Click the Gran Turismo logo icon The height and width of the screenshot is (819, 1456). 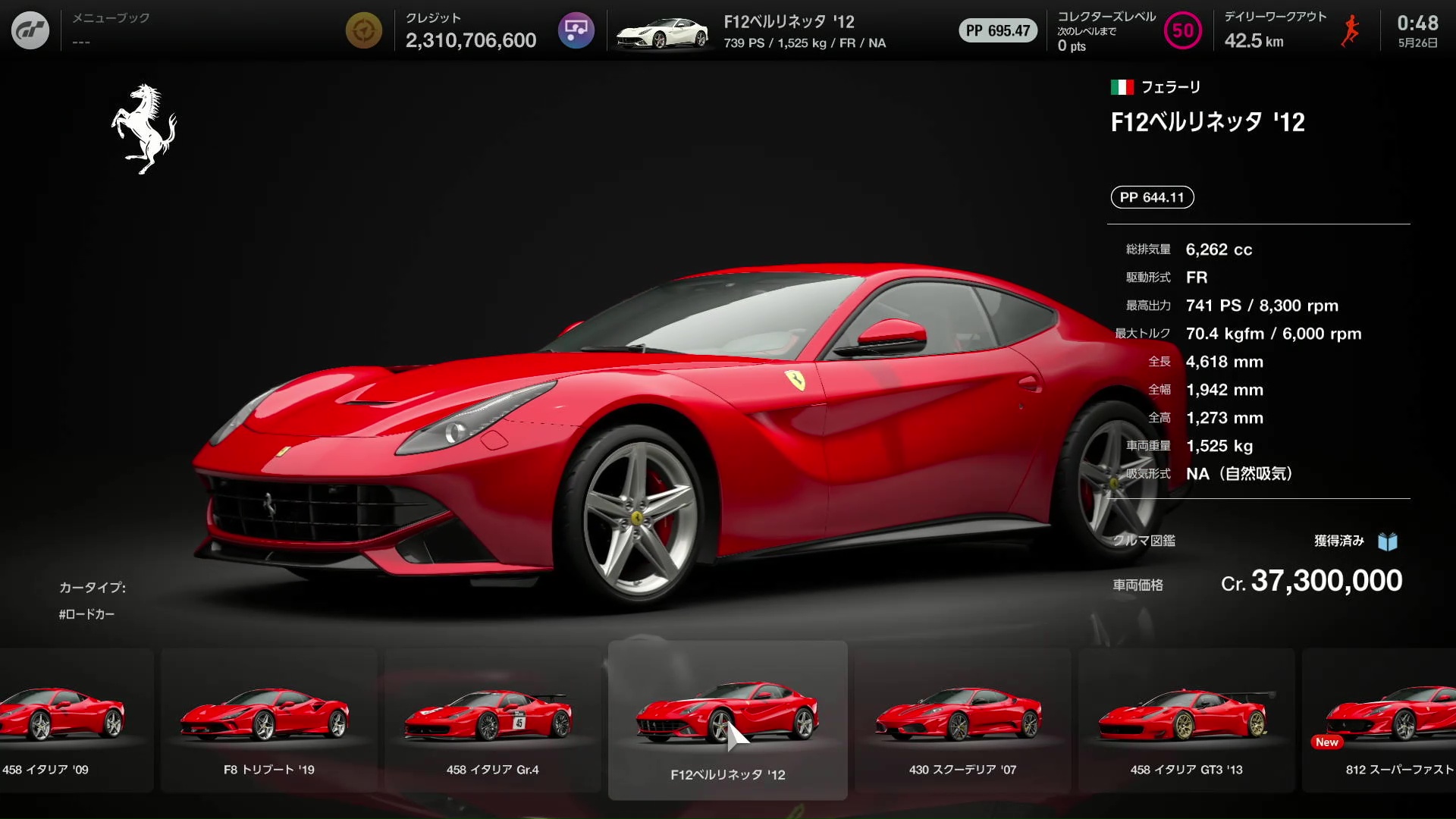tap(30, 30)
